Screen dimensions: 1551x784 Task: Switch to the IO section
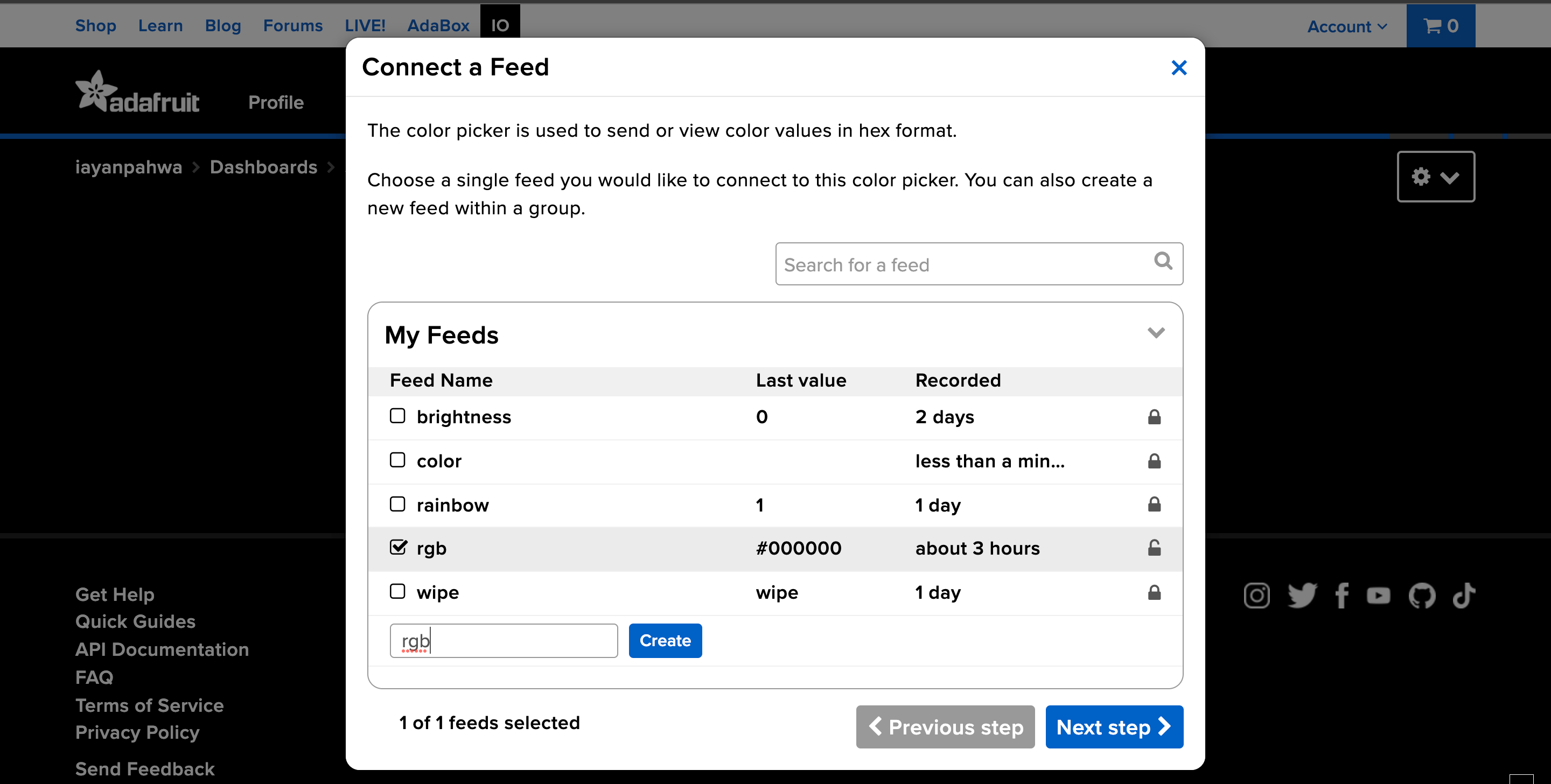pos(500,25)
